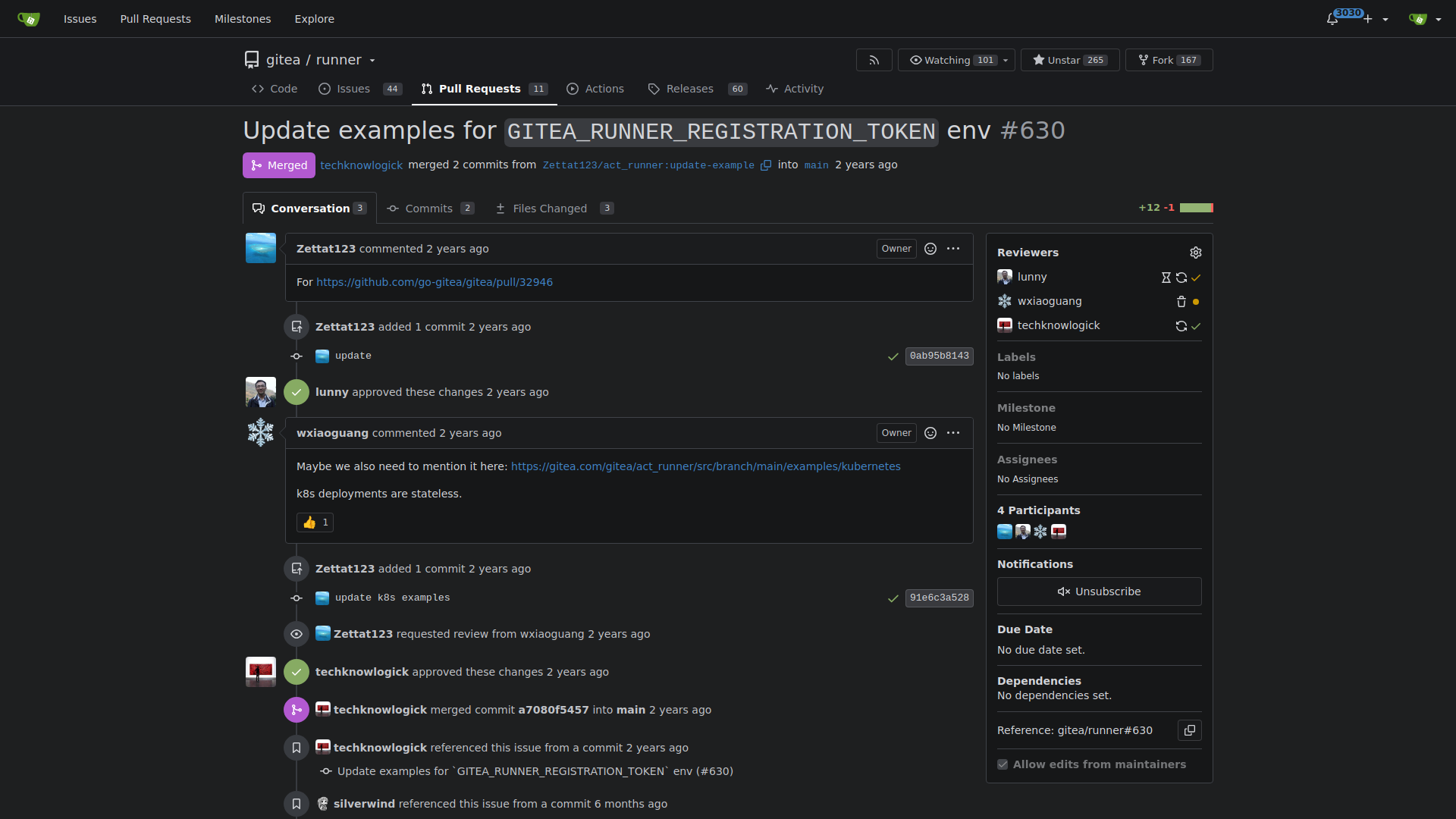Switch to the Commits tab
Image resolution: width=1456 pixels, height=819 pixels.
pyautogui.click(x=431, y=209)
